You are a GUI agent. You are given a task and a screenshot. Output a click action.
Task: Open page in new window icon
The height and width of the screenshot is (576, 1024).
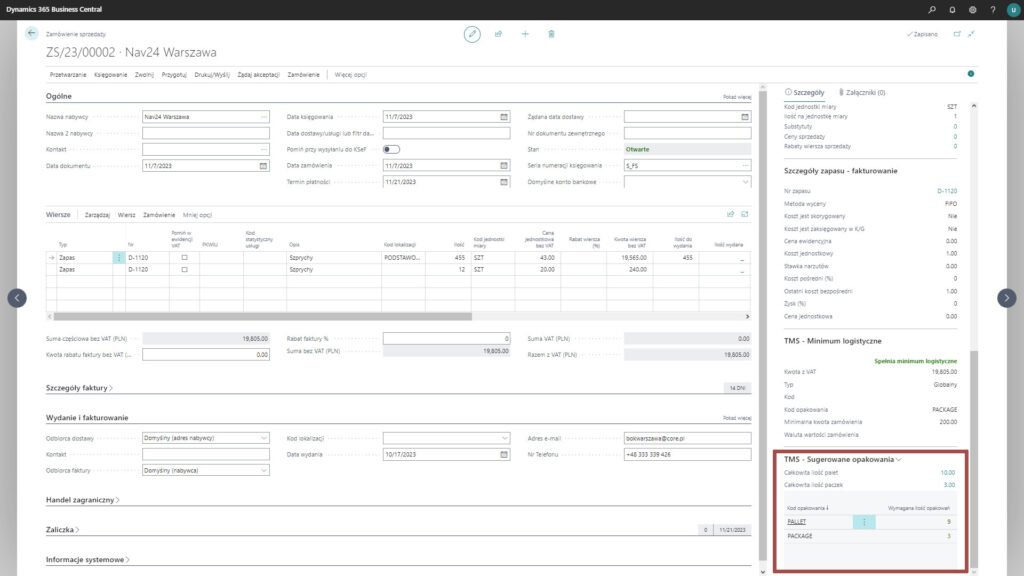pos(957,34)
